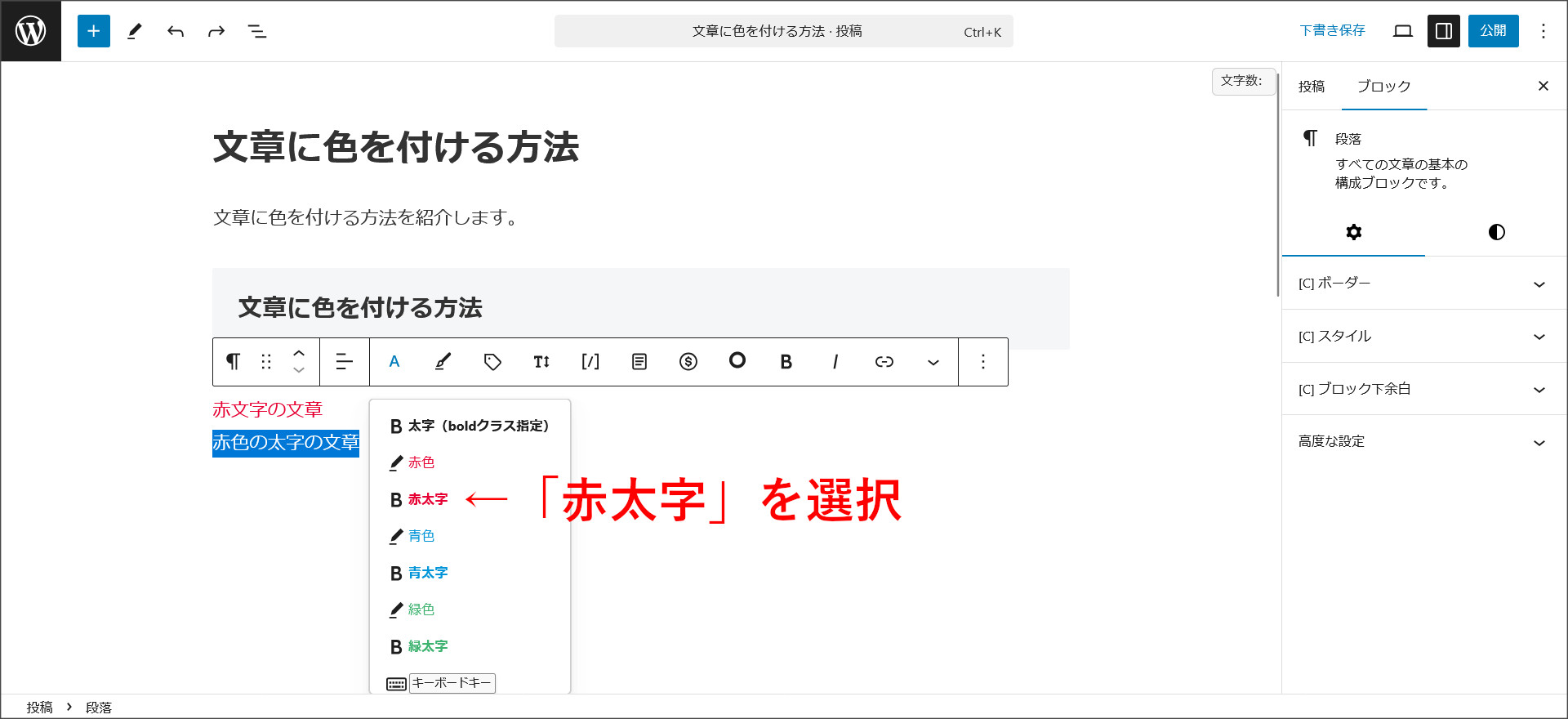Click the undo arrow icon
Screen dimensions: 1568x719
tap(176, 31)
